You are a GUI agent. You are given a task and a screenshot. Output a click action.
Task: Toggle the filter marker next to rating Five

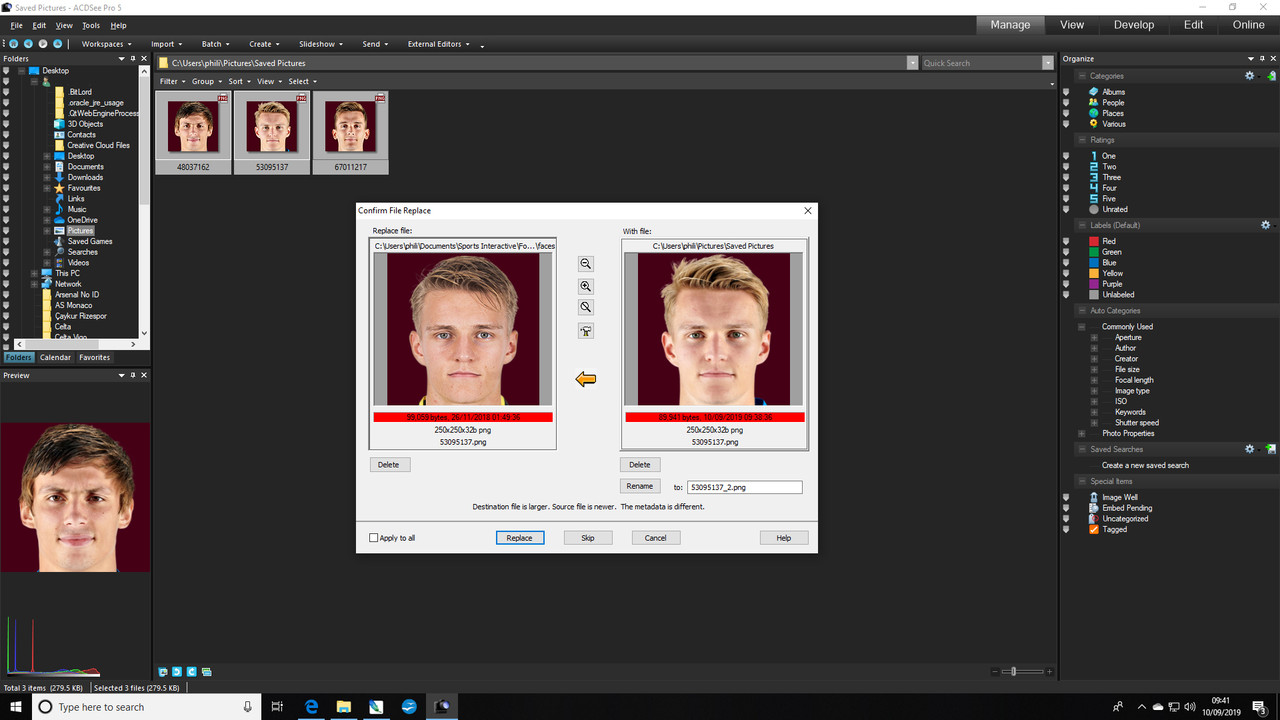pos(1066,199)
